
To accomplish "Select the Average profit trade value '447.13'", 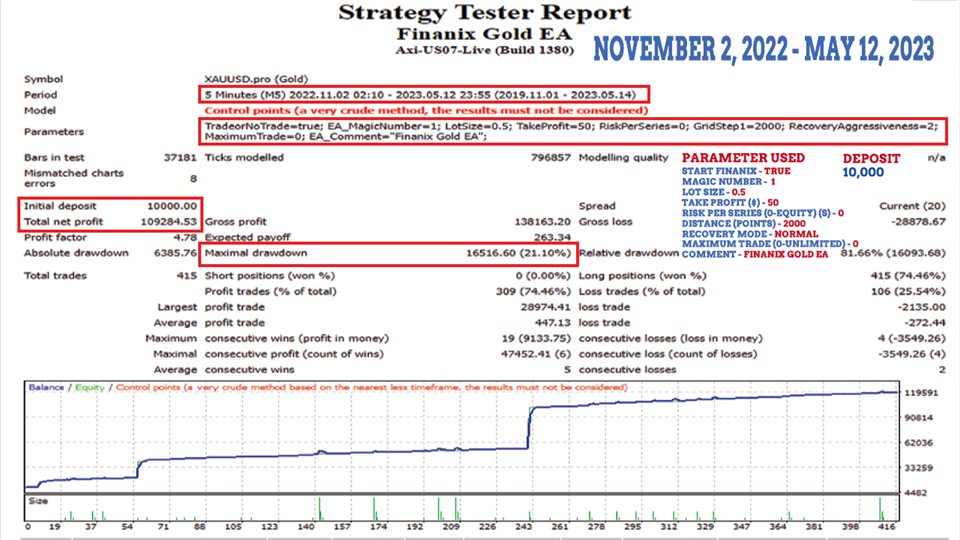I will 552,323.
